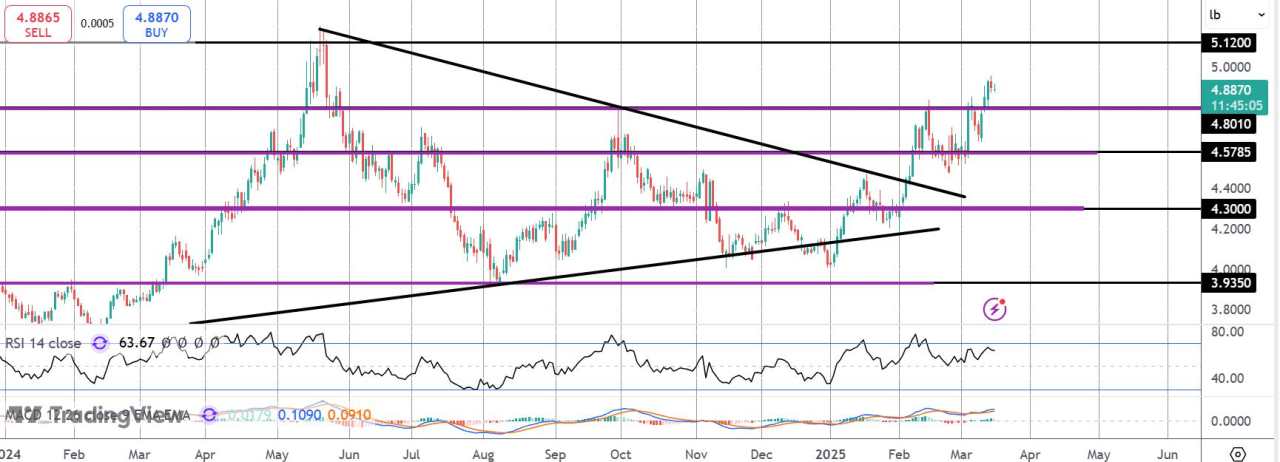
Task: Click the 5.0000 price scale label
Action: 1230,67
